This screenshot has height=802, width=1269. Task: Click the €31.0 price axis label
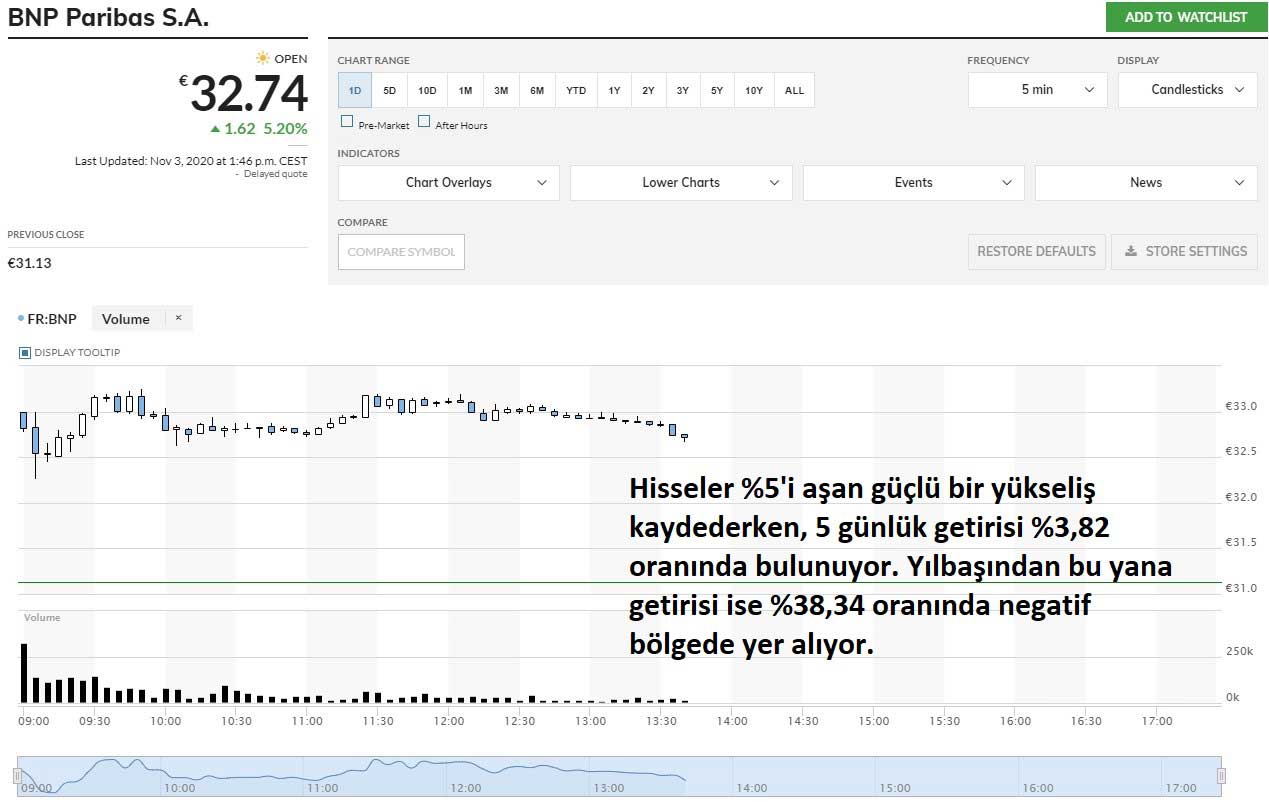click(1241, 588)
